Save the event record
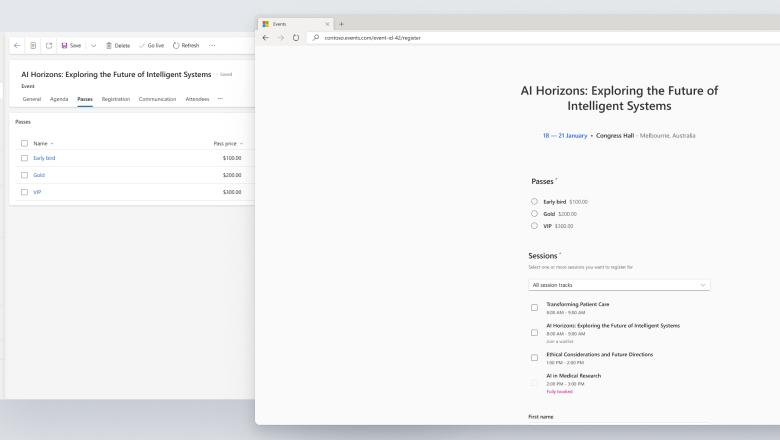Screen dimensions: 780x440 (71, 45)
